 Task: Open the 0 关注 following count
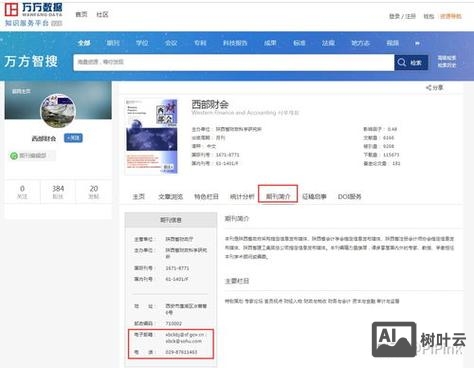[22, 192]
